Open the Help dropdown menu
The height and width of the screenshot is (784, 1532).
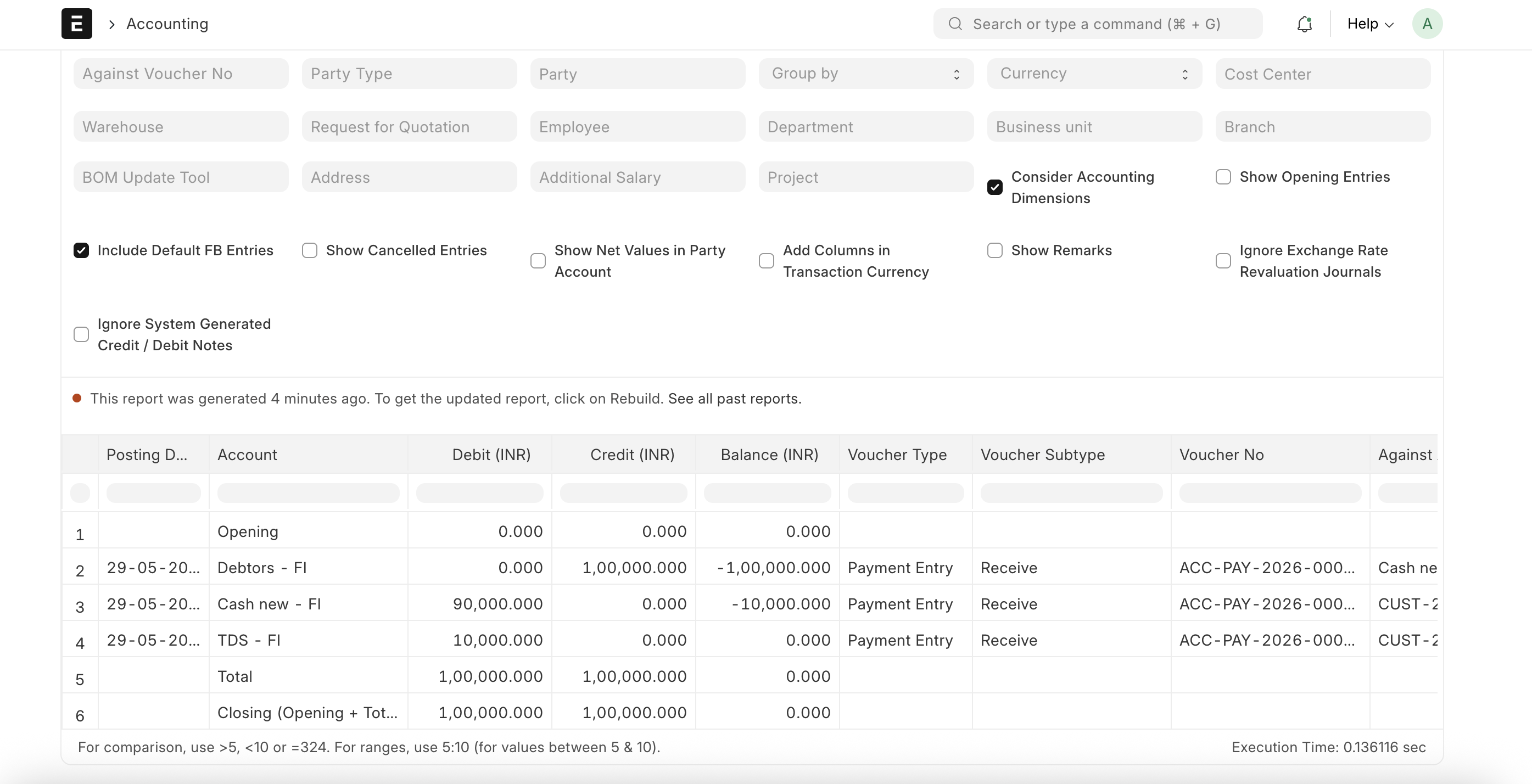tap(1370, 24)
